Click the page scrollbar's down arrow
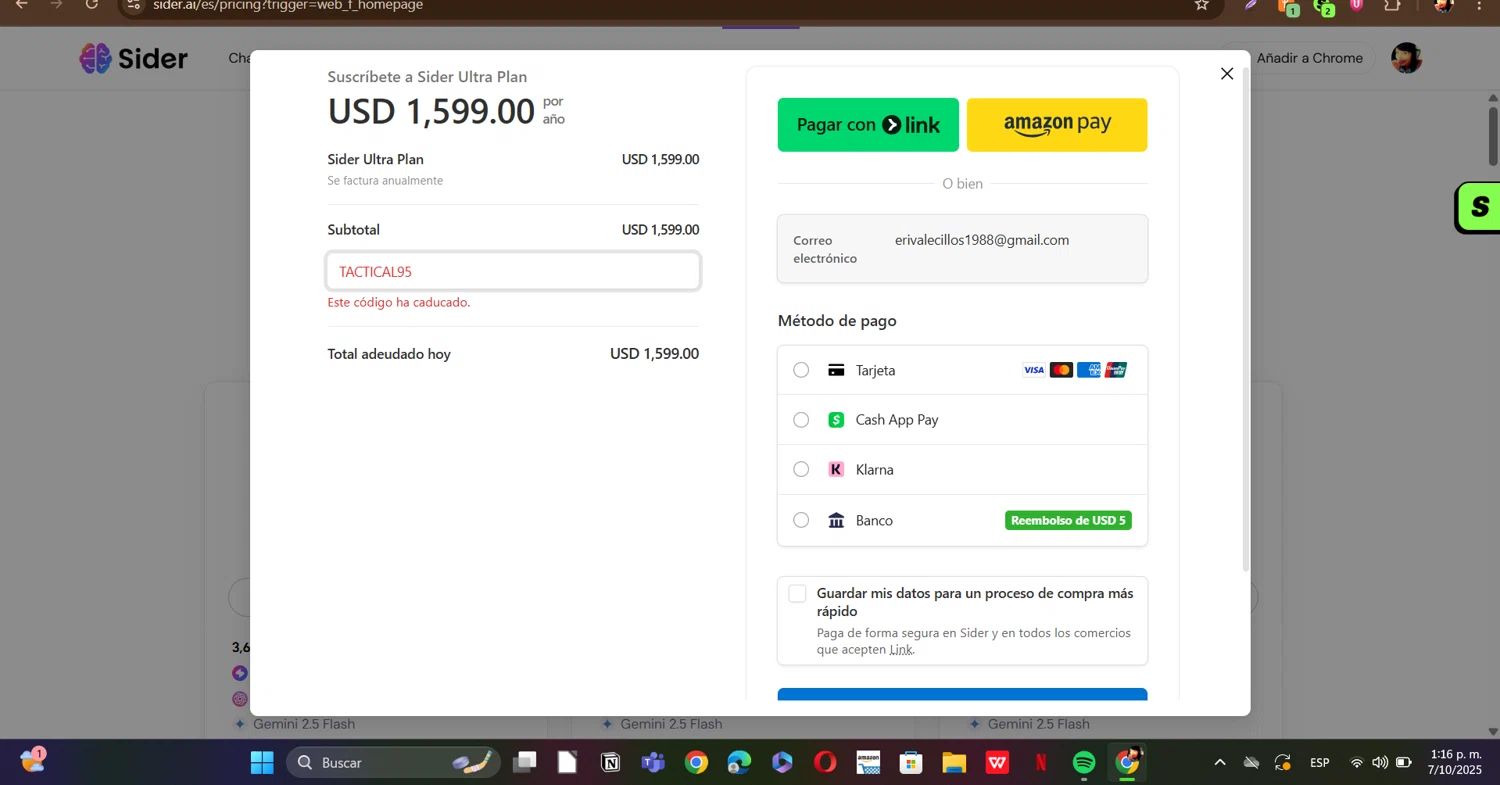Viewport: 1500px width, 785px height. click(x=1493, y=731)
